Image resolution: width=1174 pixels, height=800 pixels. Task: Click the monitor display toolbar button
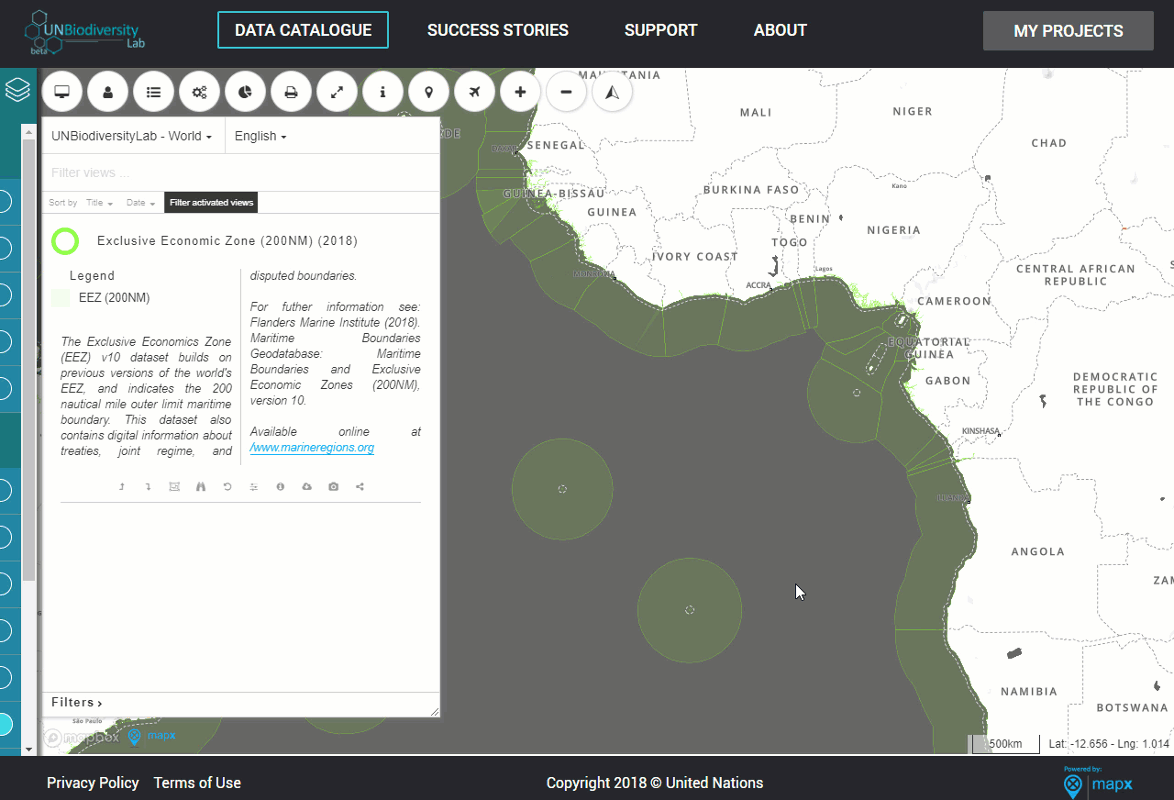62,92
